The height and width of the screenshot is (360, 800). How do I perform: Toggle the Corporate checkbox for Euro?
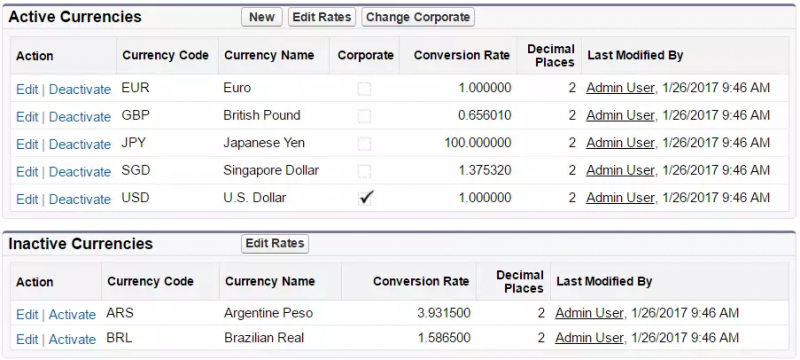point(364,89)
